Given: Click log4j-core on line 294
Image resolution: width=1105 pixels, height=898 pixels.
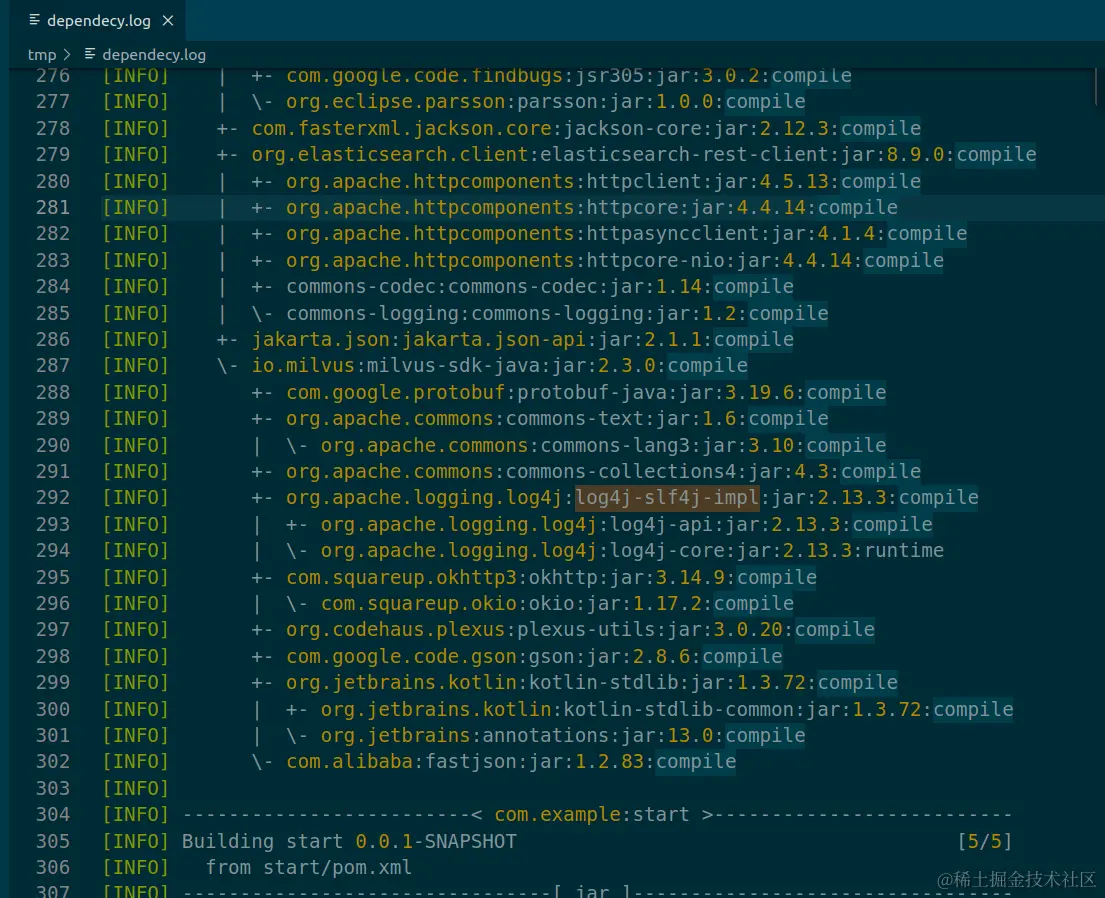Looking at the screenshot, I should (666, 550).
